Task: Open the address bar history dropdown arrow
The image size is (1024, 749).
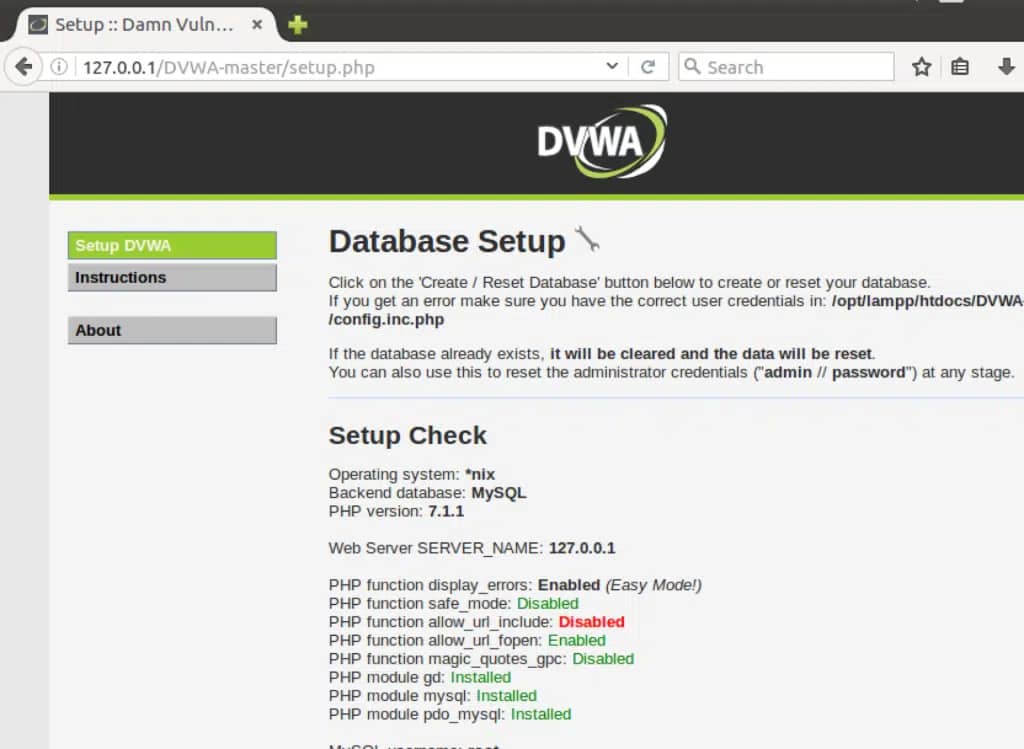Action: pos(612,67)
